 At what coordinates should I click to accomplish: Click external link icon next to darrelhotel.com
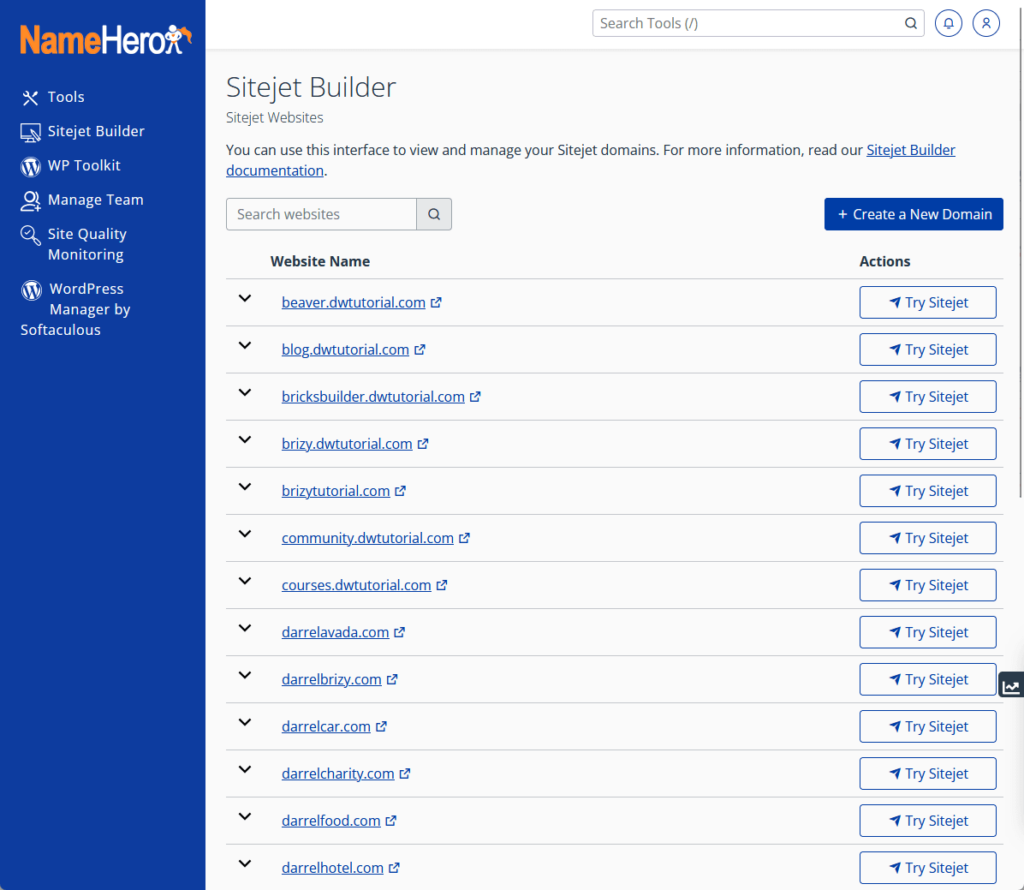394,868
